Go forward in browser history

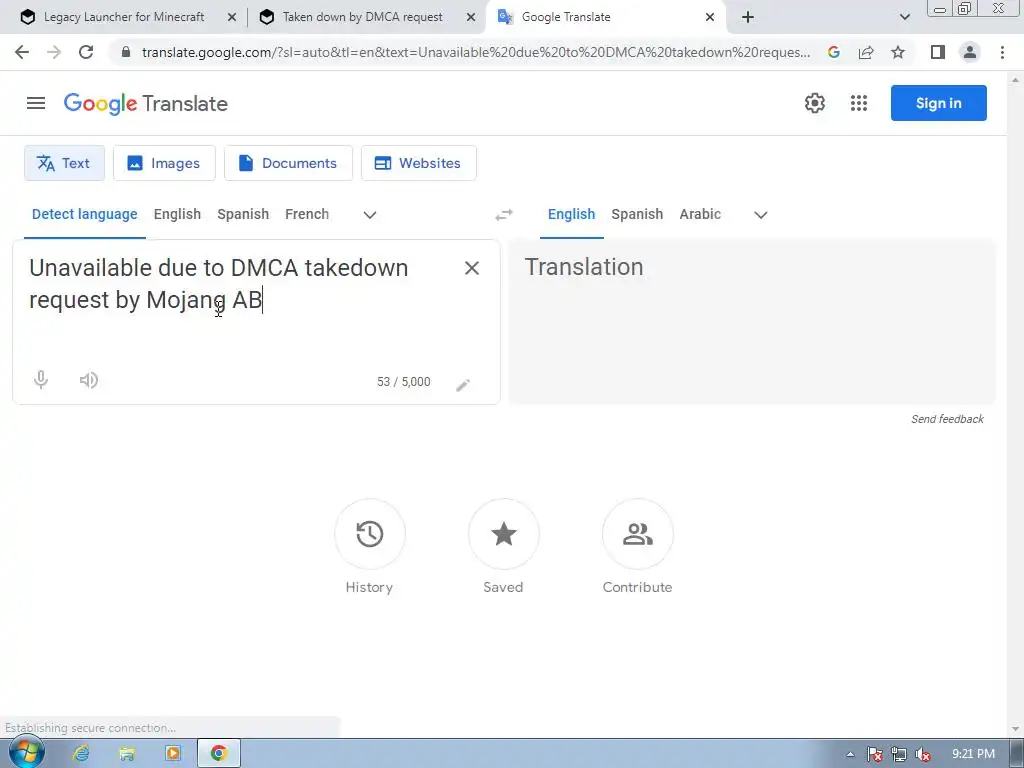coord(54,52)
